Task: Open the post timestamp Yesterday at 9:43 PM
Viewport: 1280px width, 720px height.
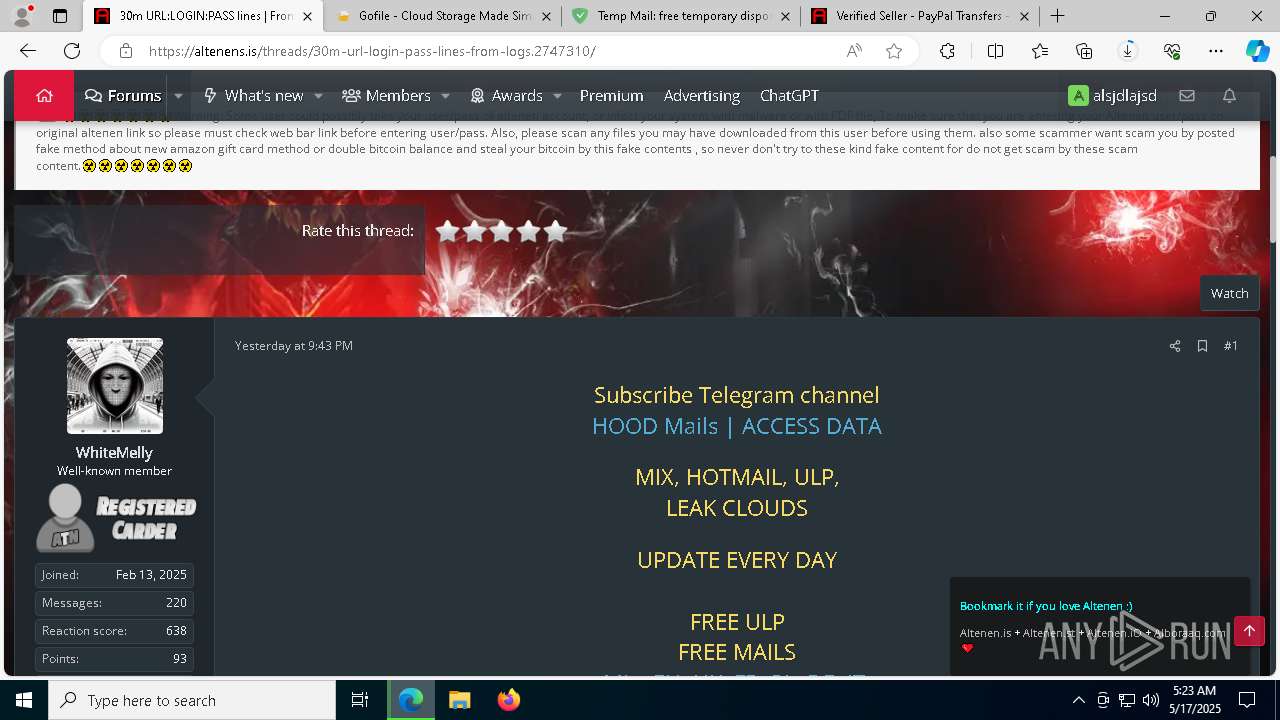Action: coord(294,346)
